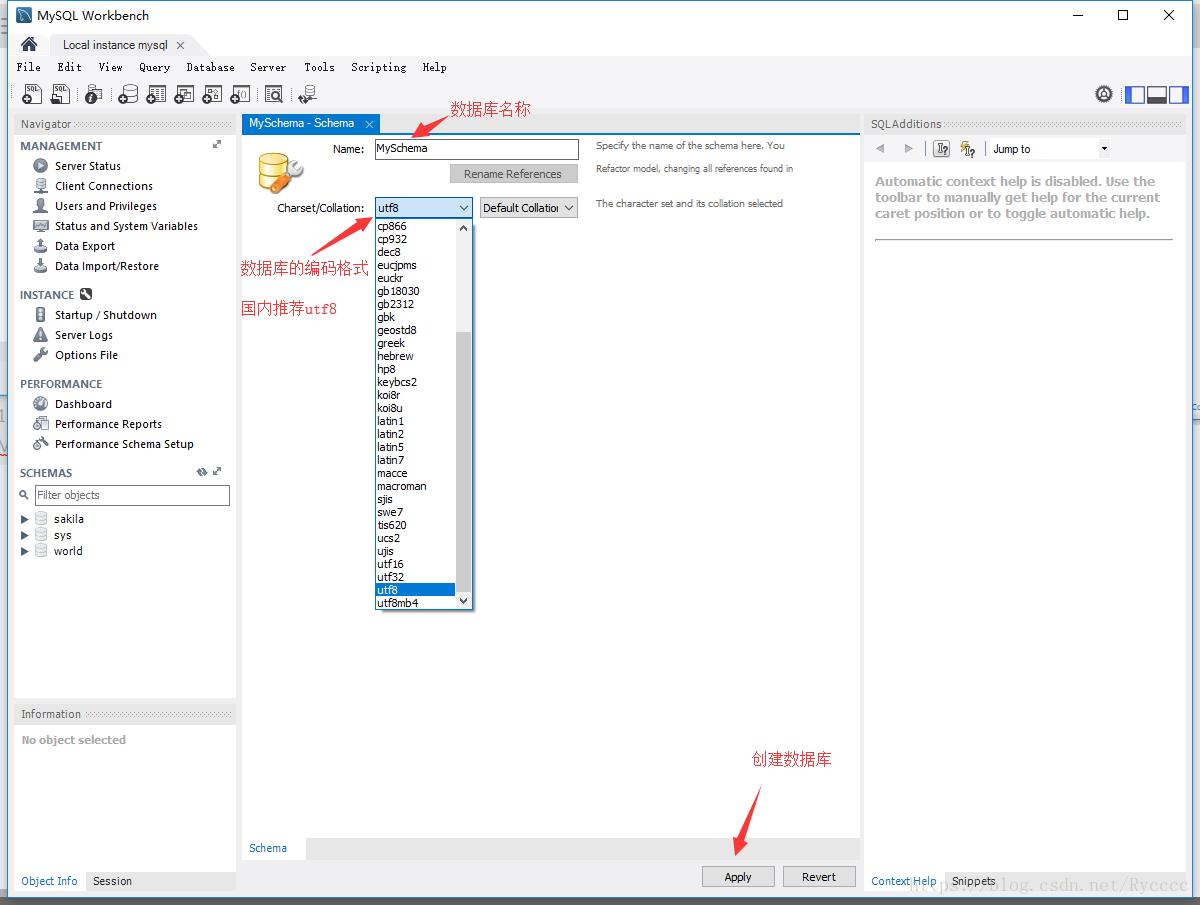
Task: Toggle the right sidebar panel visibility
Action: pos(1179,95)
